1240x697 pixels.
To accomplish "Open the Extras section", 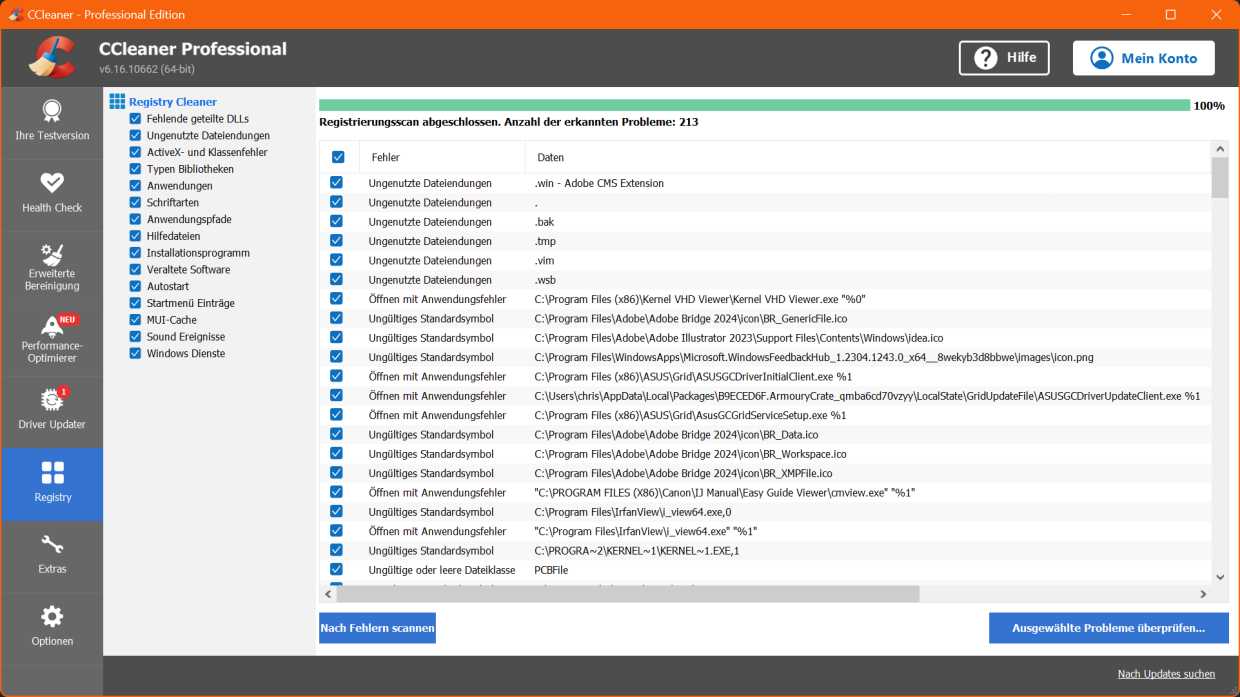I will (x=52, y=556).
